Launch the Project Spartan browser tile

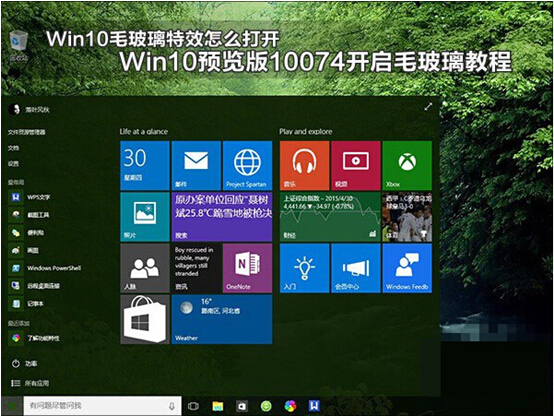[x=247, y=165]
